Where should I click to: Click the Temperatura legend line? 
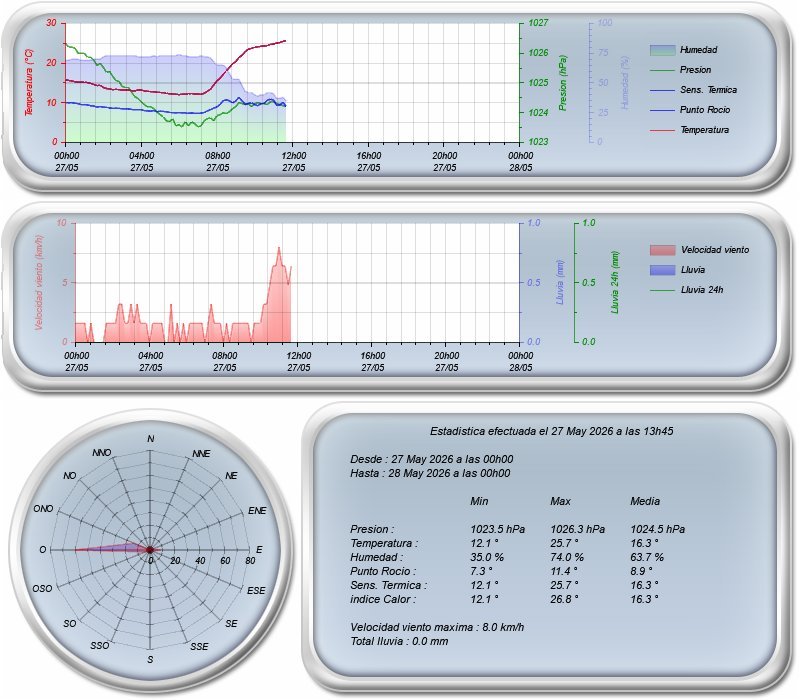pyautogui.click(x=662, y=130)
